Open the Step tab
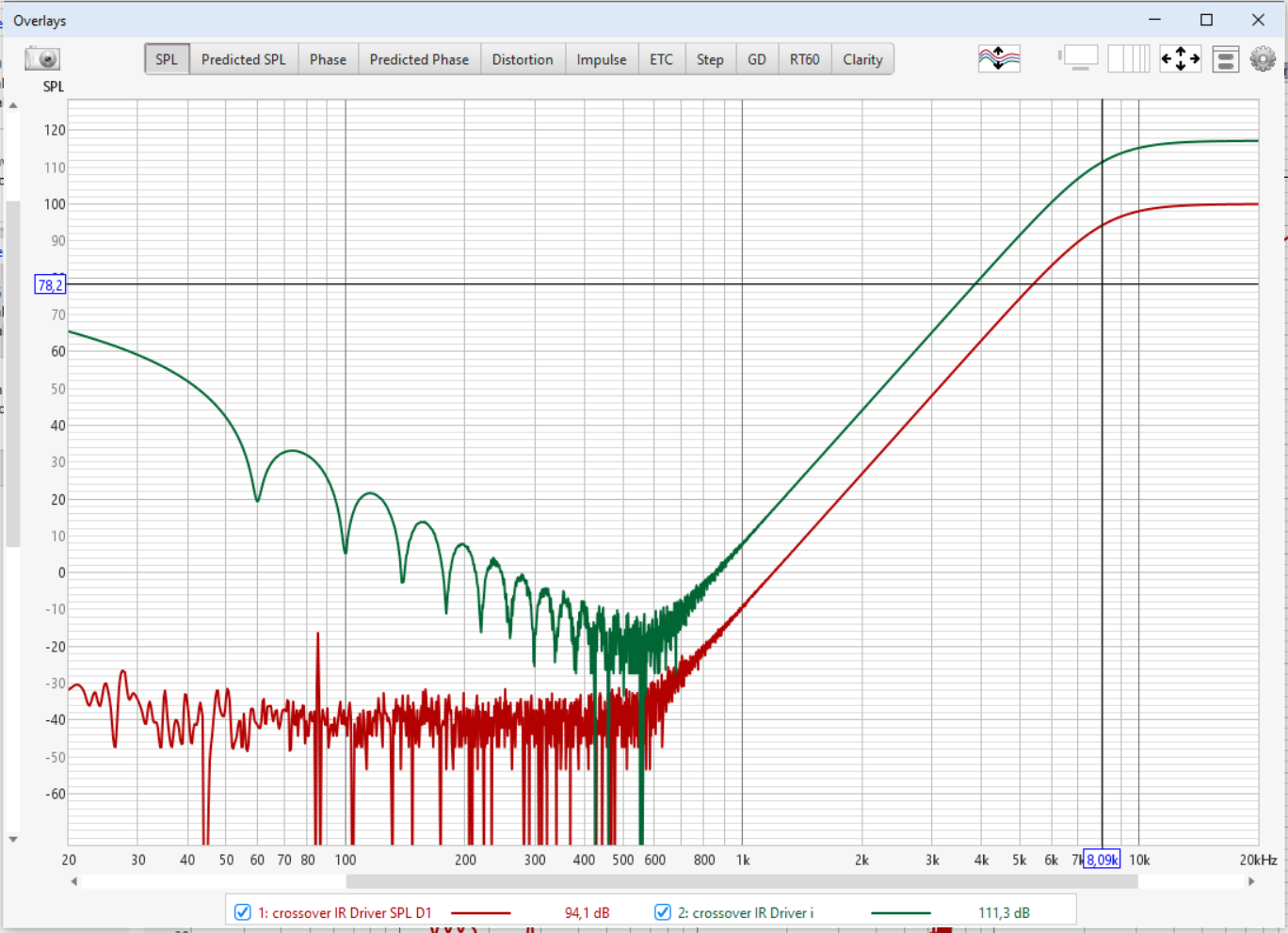1288x933 pixels. pyautogui.click(x=710, y=59)
